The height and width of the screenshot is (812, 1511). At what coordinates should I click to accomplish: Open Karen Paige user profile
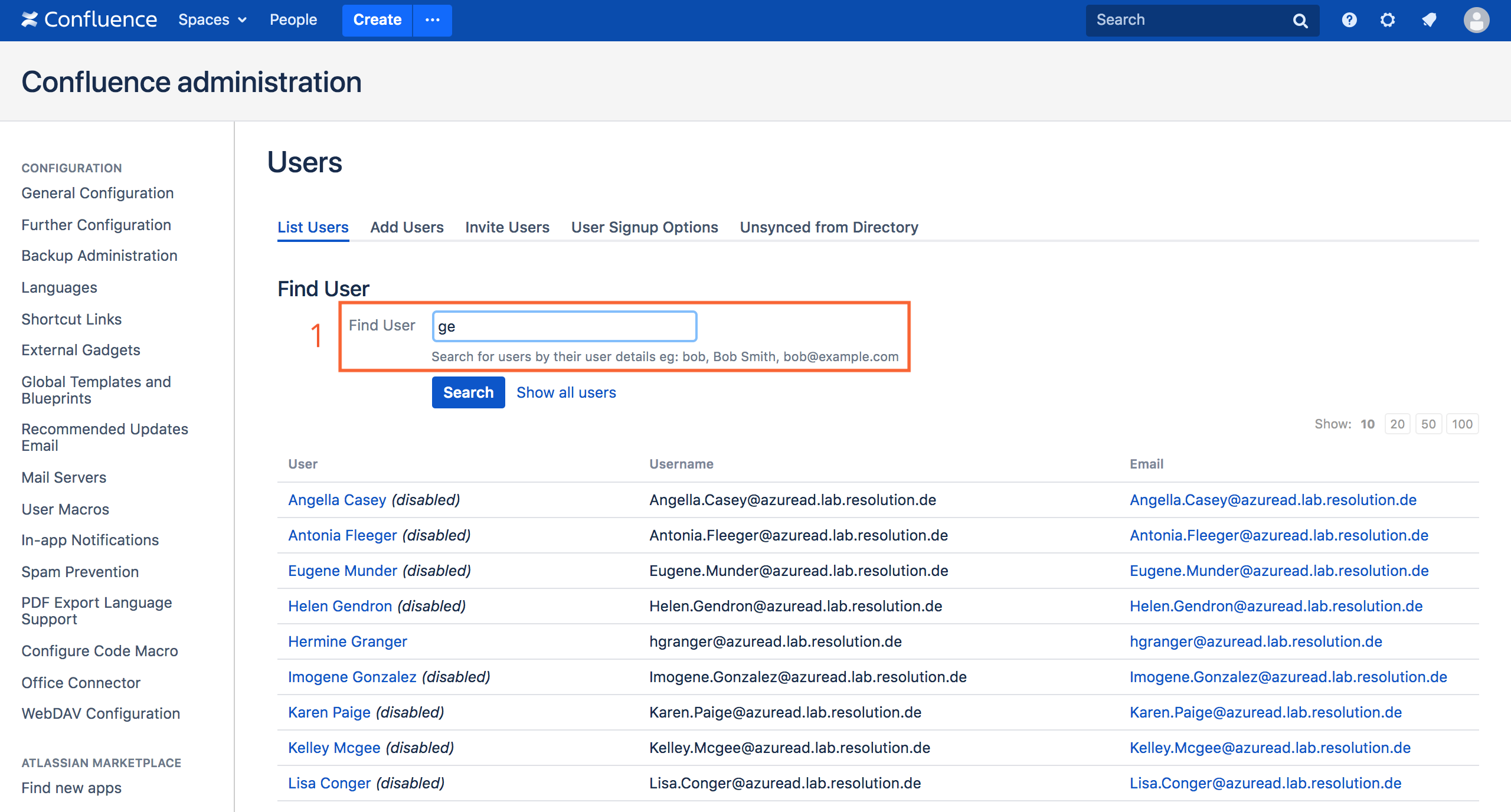(x=329, y=712)
